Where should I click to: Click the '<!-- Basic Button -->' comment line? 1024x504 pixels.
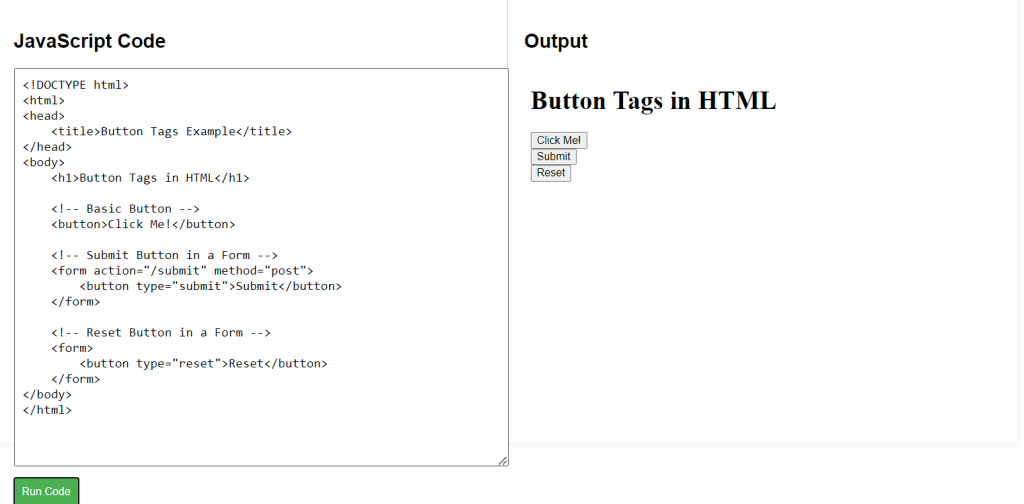coord(125,209)
